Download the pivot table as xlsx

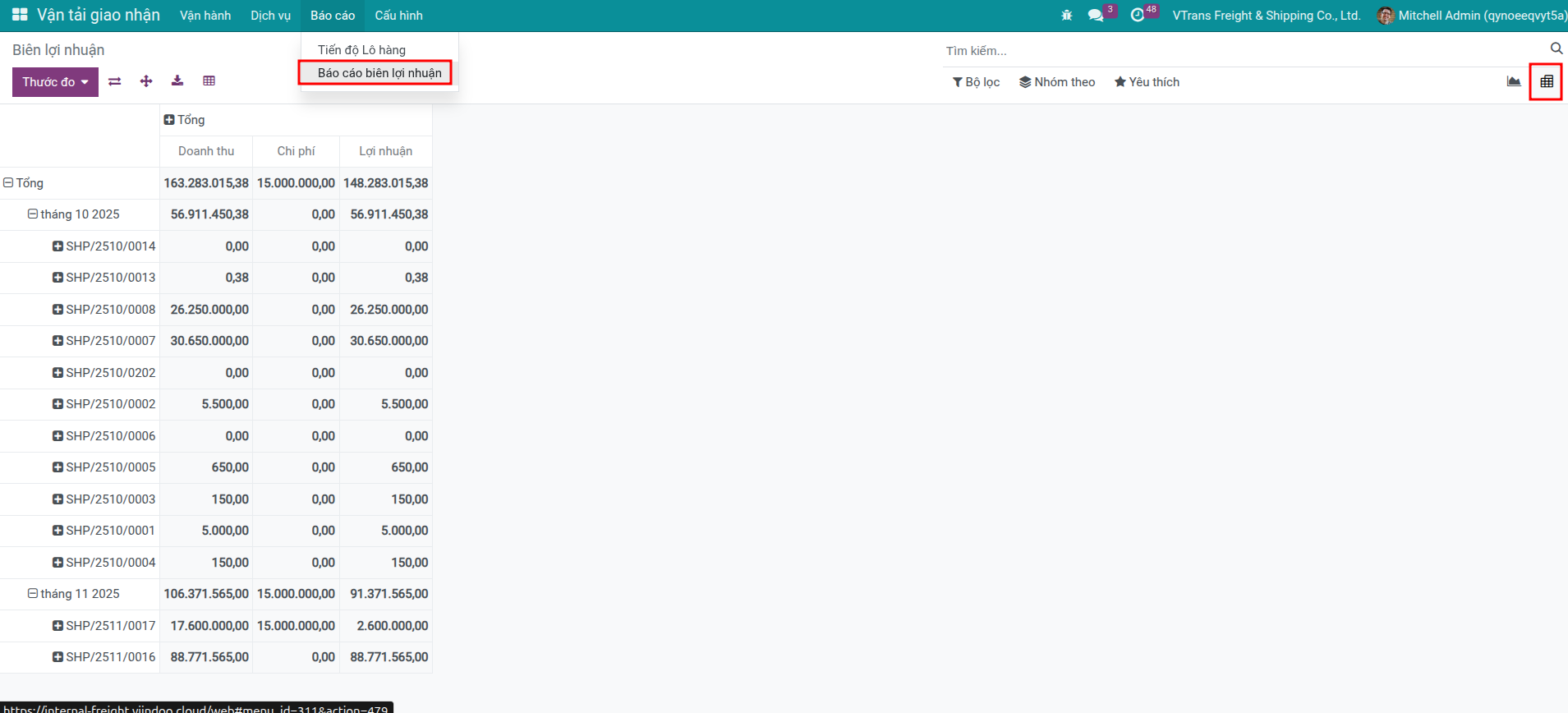pos(177,81)
